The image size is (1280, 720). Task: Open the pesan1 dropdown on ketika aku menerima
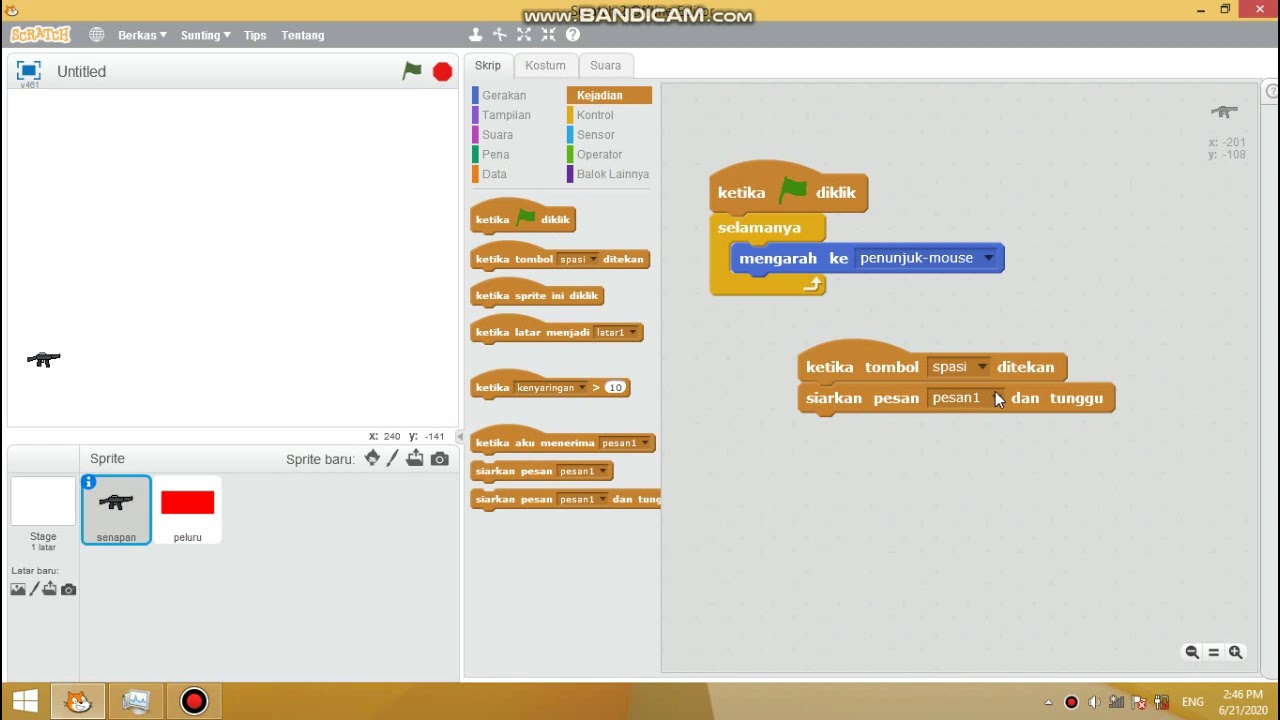coord(645,443)
